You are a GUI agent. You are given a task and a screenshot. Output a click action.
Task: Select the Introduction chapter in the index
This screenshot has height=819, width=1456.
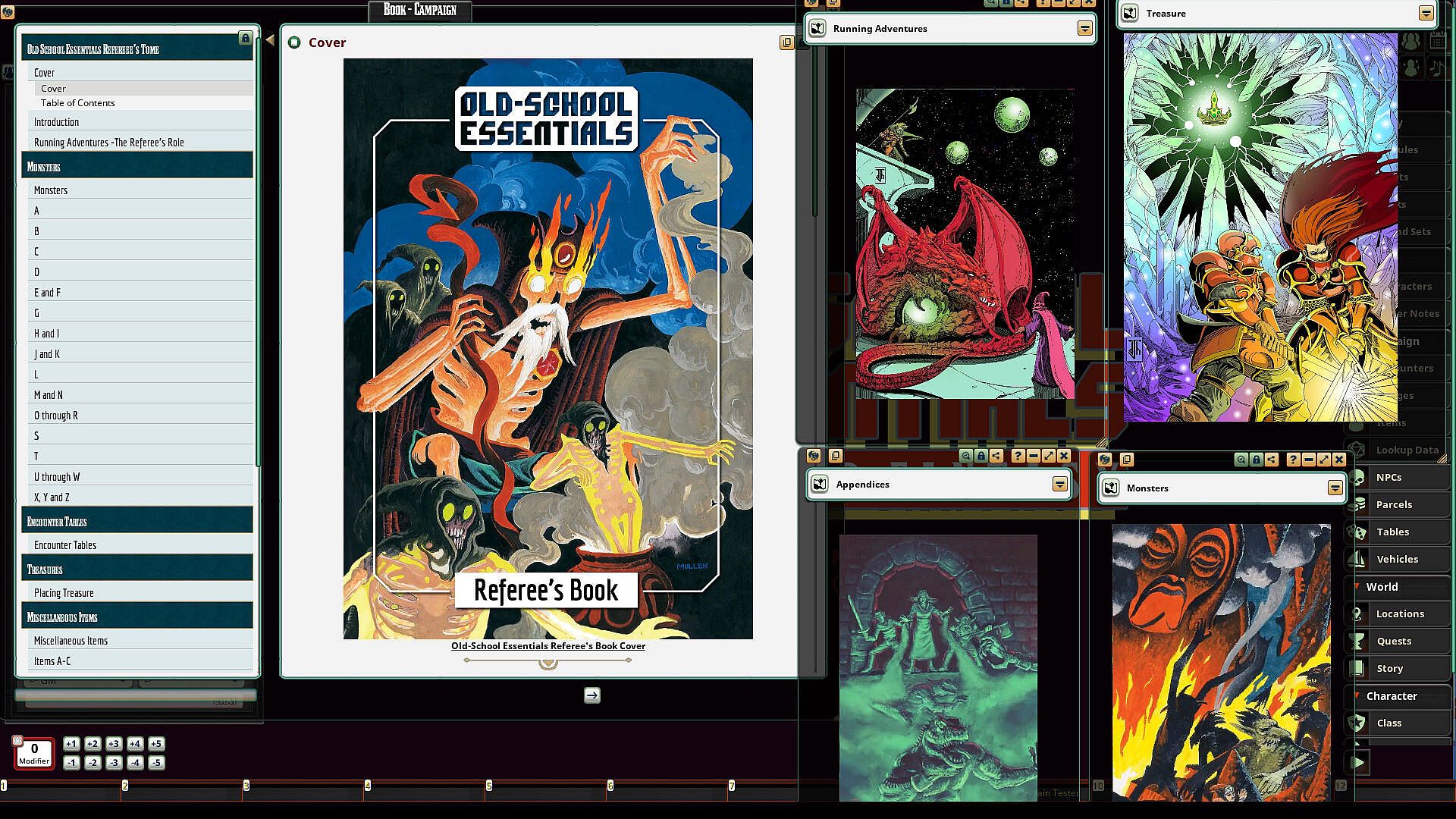56,122
